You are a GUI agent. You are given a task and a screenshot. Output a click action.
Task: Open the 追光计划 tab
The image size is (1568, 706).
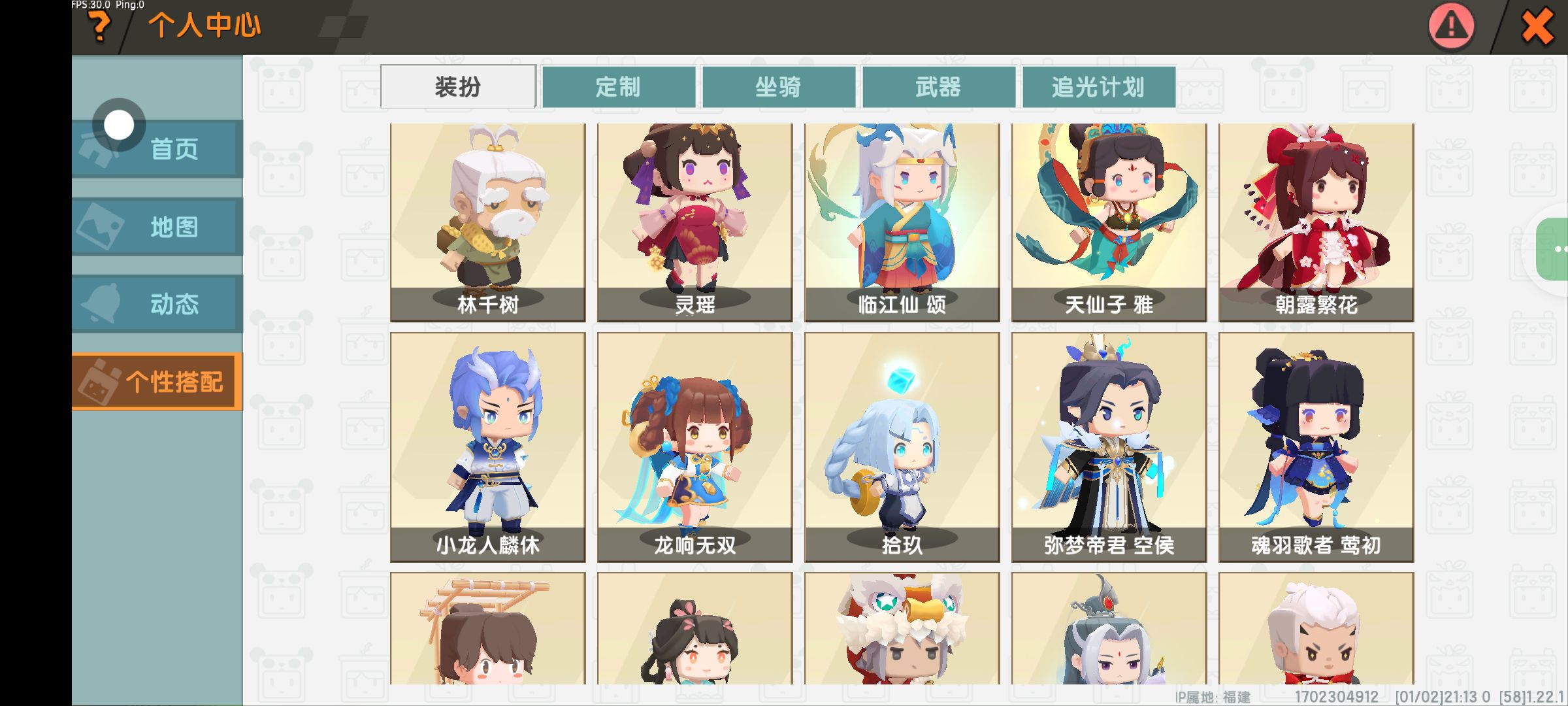point(1098,87)
